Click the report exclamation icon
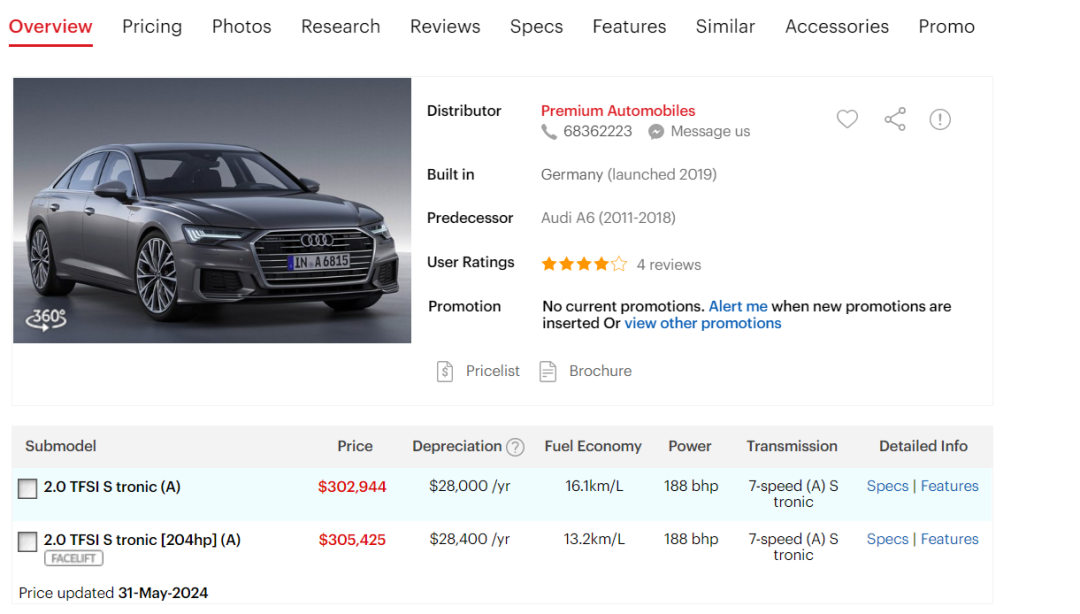1080x614 pixels. (939, 119)
